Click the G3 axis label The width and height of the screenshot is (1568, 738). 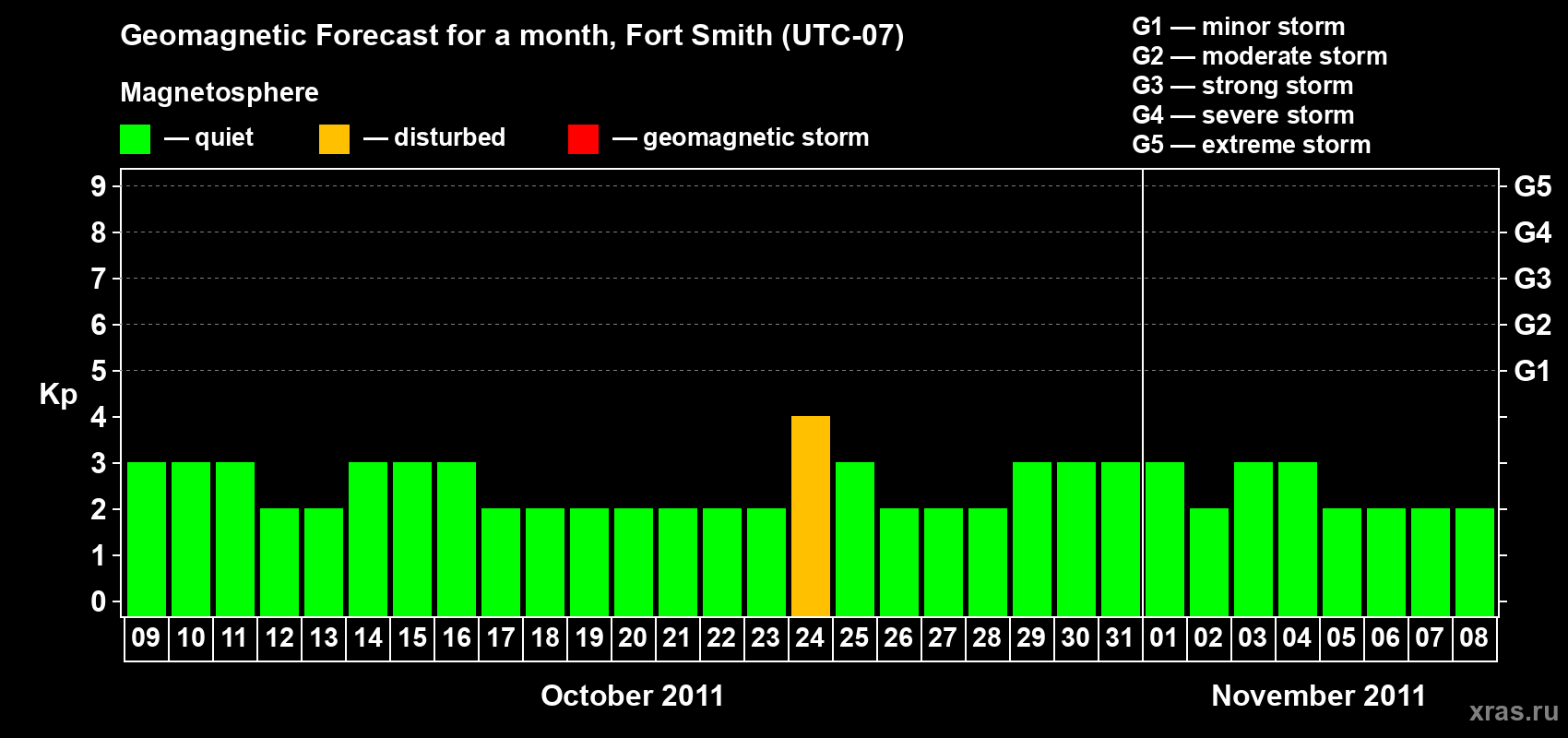(x=1533, y=279)
